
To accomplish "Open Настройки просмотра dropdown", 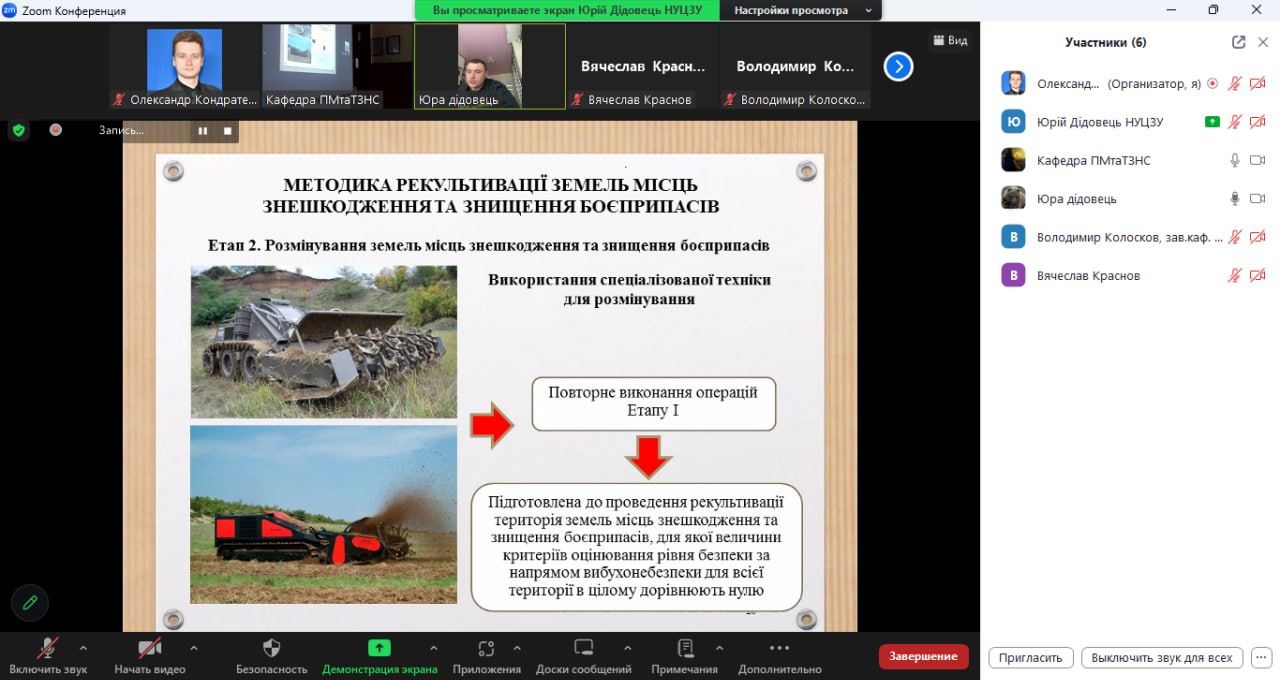I will (x=802, y=10).
